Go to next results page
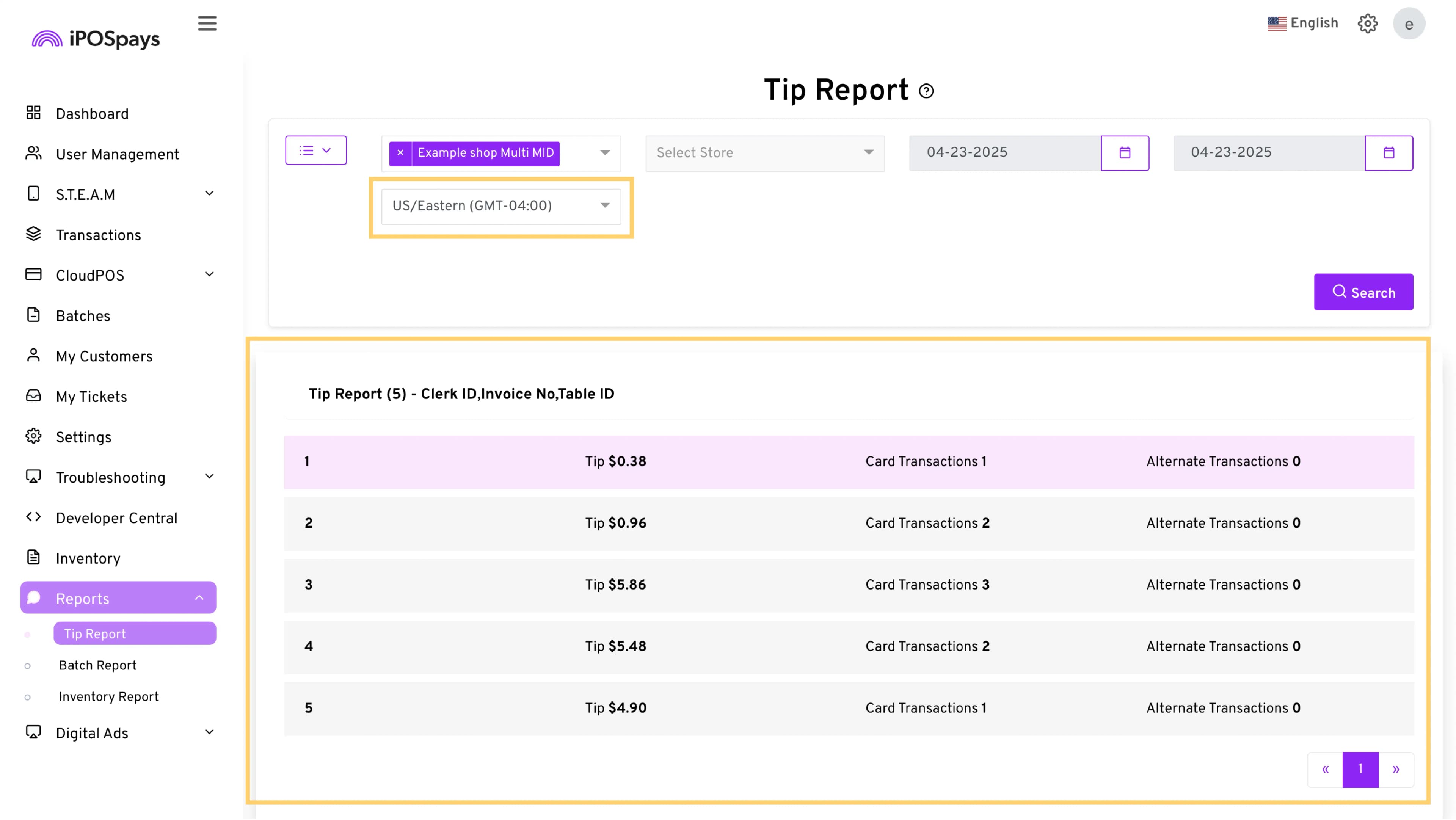Screen dimensions: 1456x820 pyautogui.click(x=1395, y=770)
